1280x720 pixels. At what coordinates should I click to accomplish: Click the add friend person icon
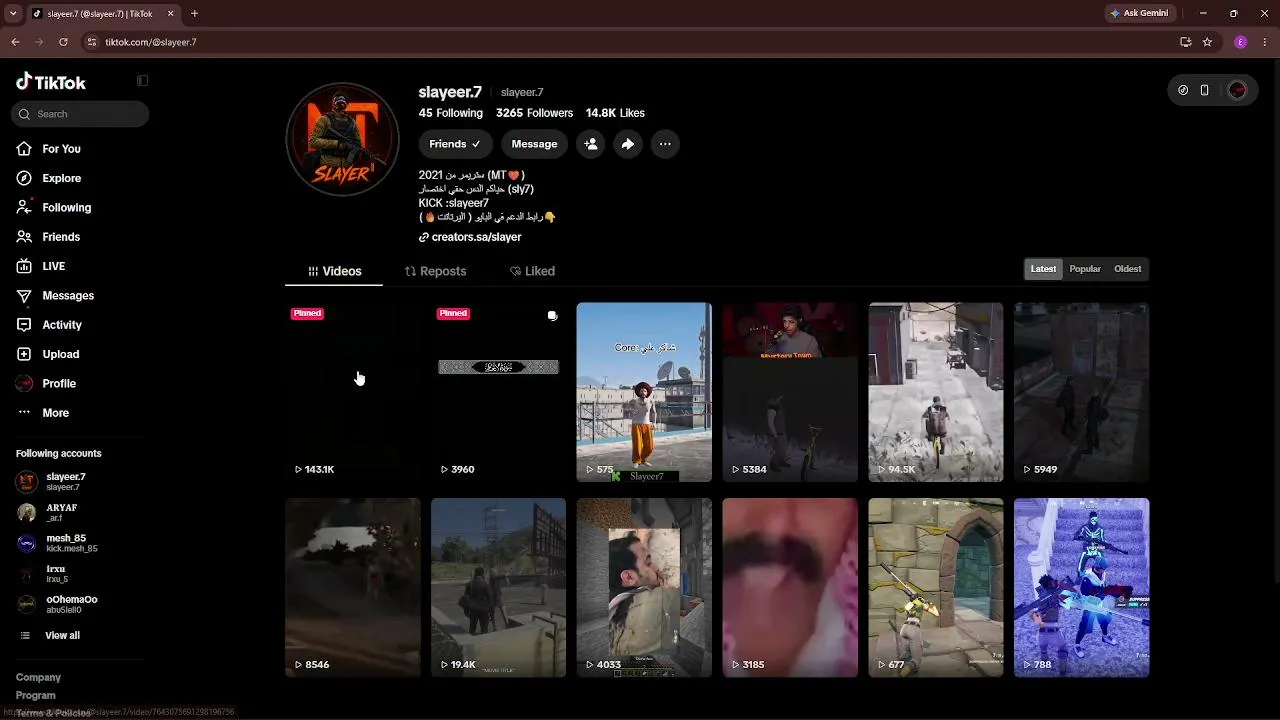click(591, 144)
